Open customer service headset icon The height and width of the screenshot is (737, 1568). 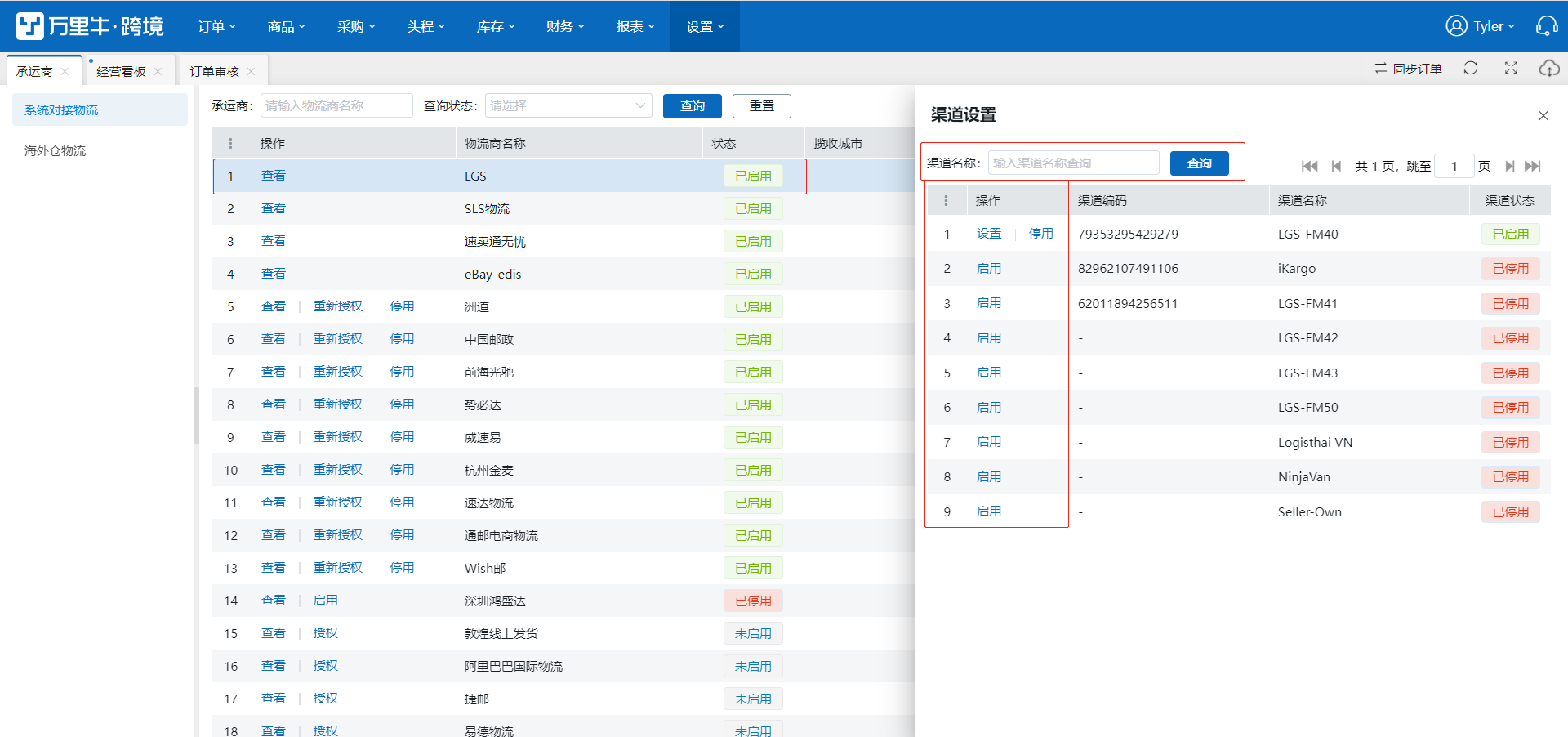coord(1547,26)
